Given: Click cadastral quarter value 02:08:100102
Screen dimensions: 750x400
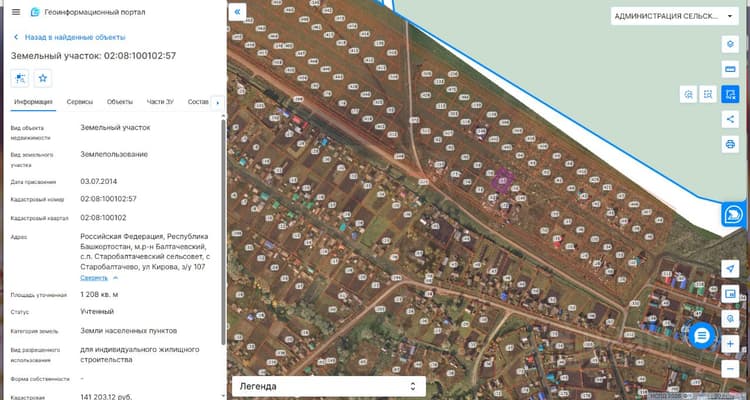Looking at the screenshot, I should [103, 218].
